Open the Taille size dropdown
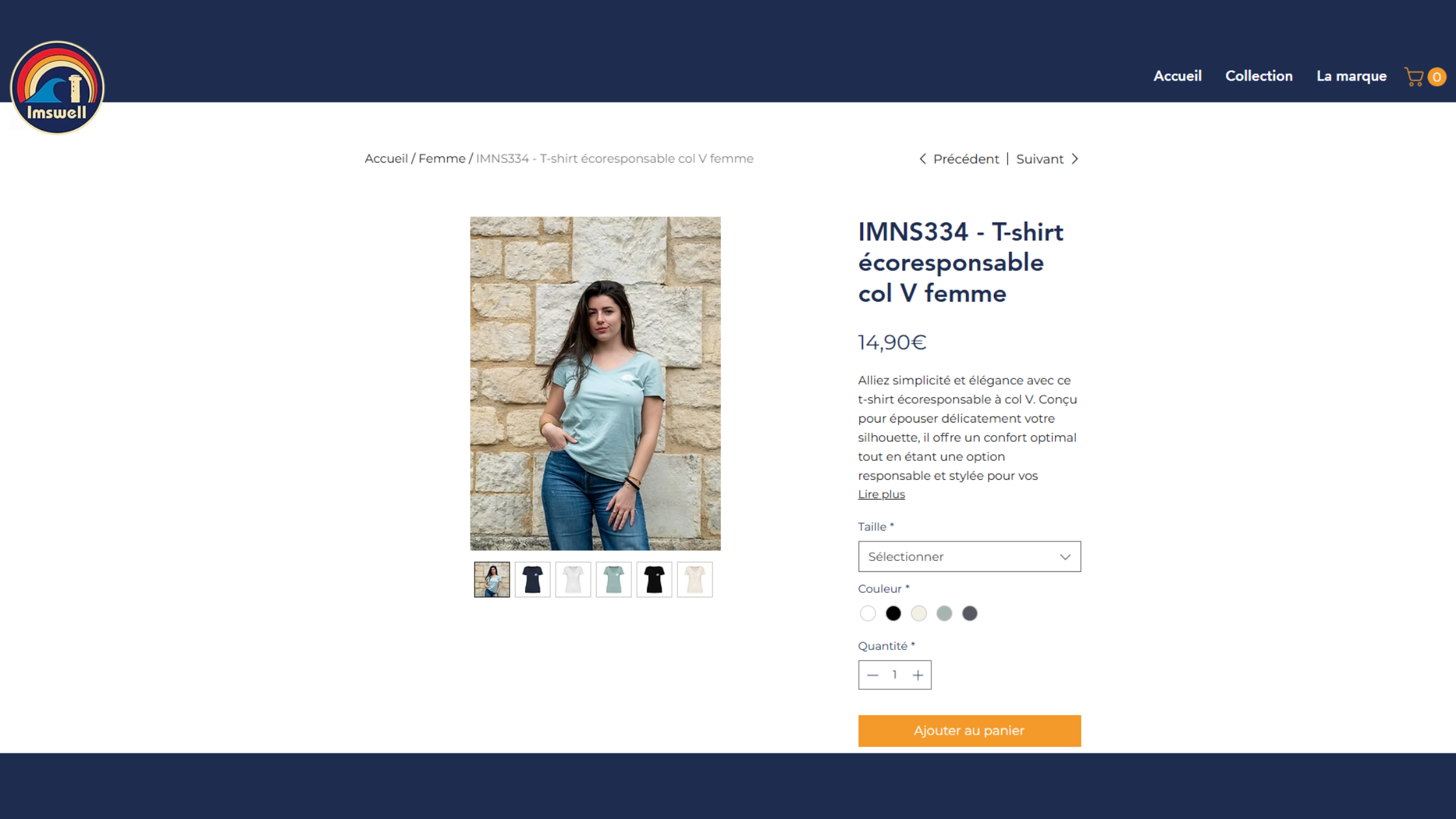The height and width of the screenshot is (819, 1456). (x=969, y=556)
